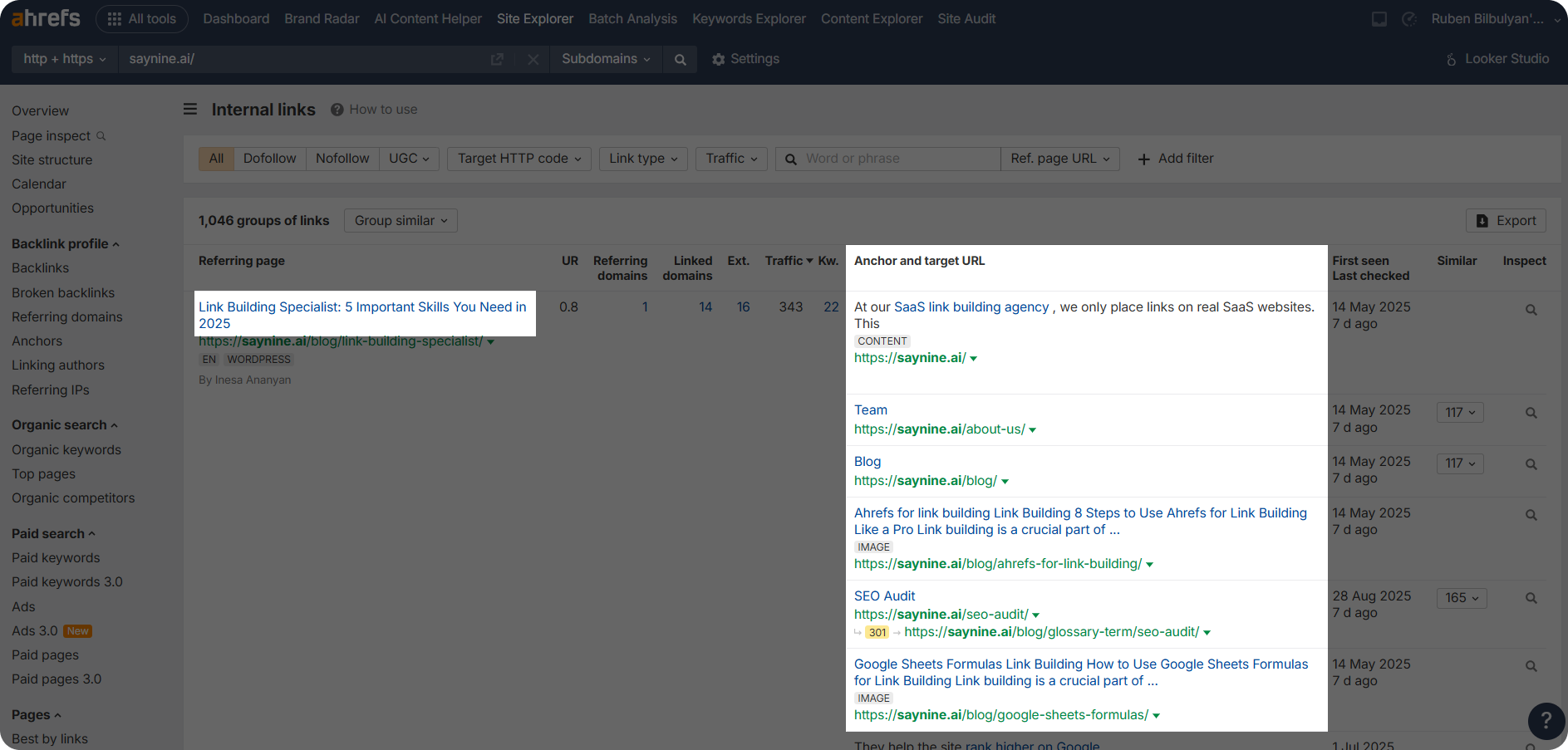
Task: Open Link type dropdown
Action: (x=643, y=159)
